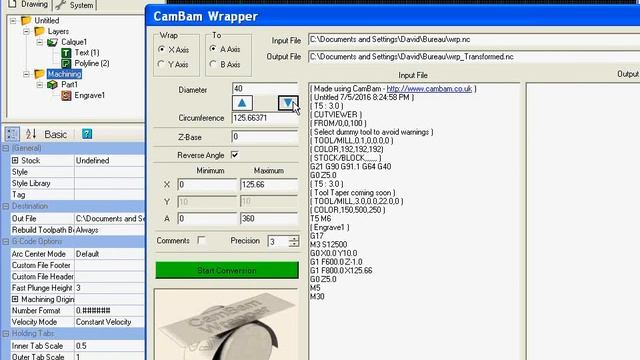Click the Z-Base input field
Image resolution: width=640 pixels, height=360 pixels.
pyautogui.click(x=265, y=137)
